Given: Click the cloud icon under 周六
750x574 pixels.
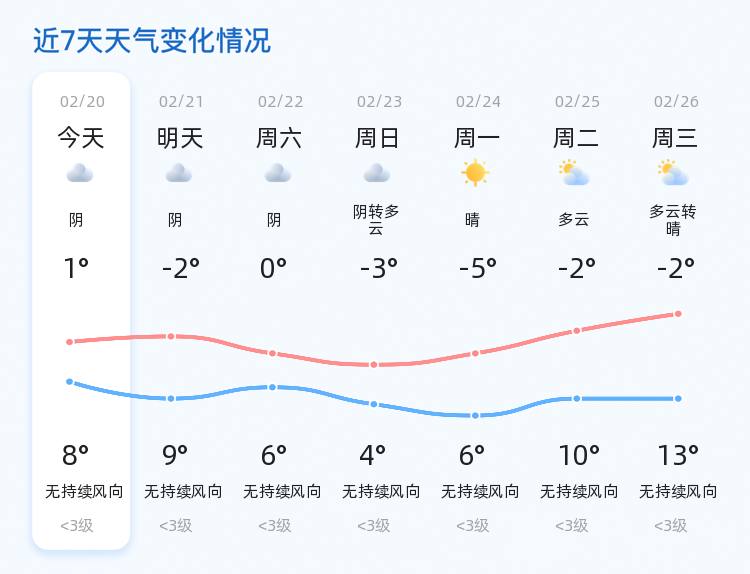Looking at the screenshot, I should click(278, 173).
